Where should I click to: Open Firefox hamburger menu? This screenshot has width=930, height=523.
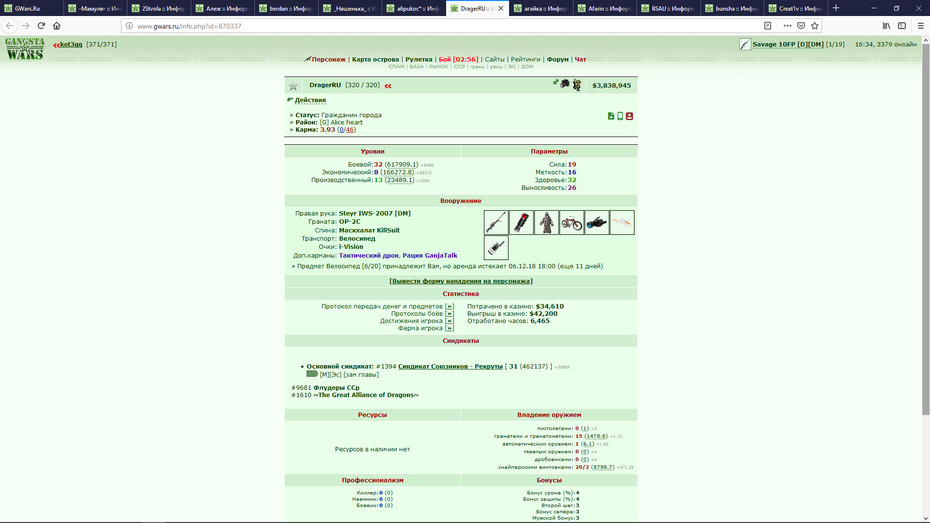[x=920, y=25]
